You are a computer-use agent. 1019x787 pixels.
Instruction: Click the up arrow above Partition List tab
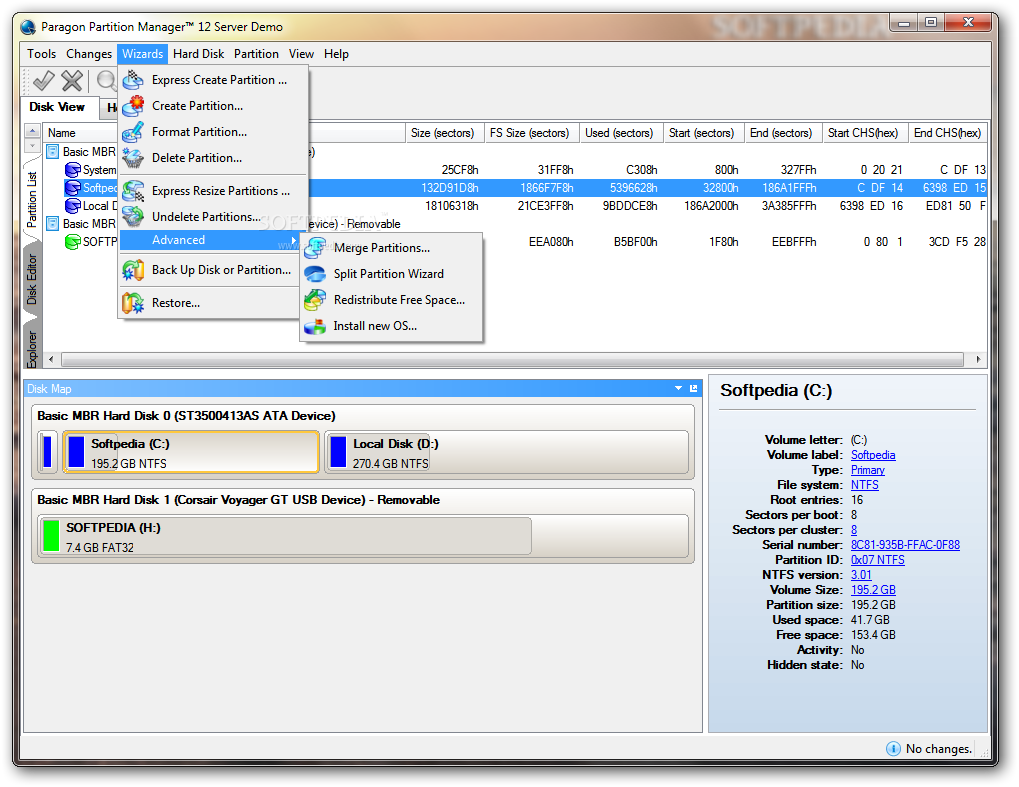32,131
